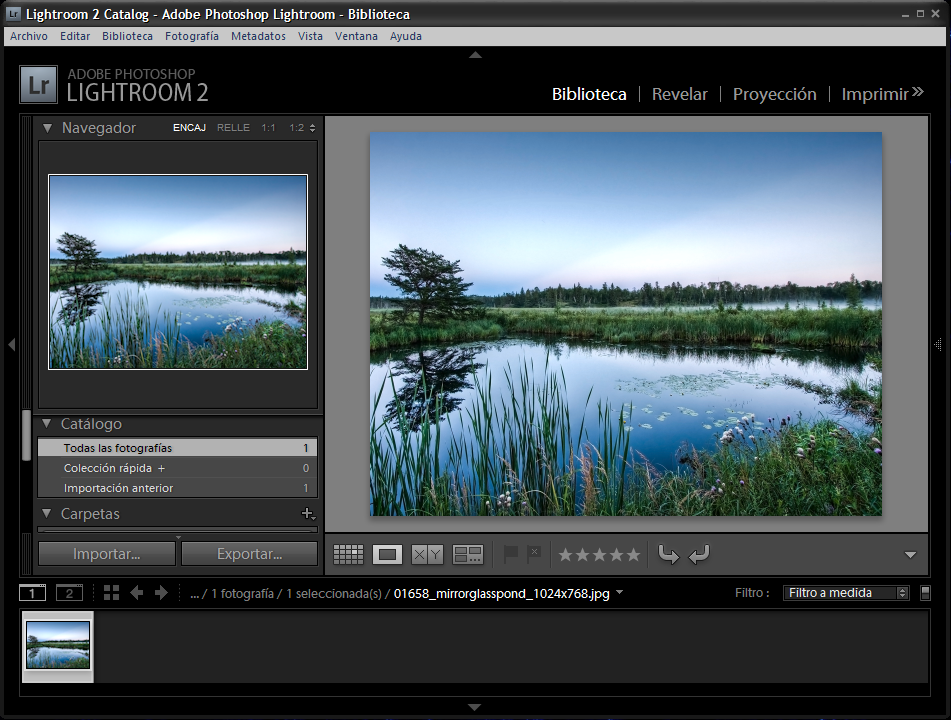Click the Importar... button
The width and height of the screenshot is (951, 720).
point(106,553)
